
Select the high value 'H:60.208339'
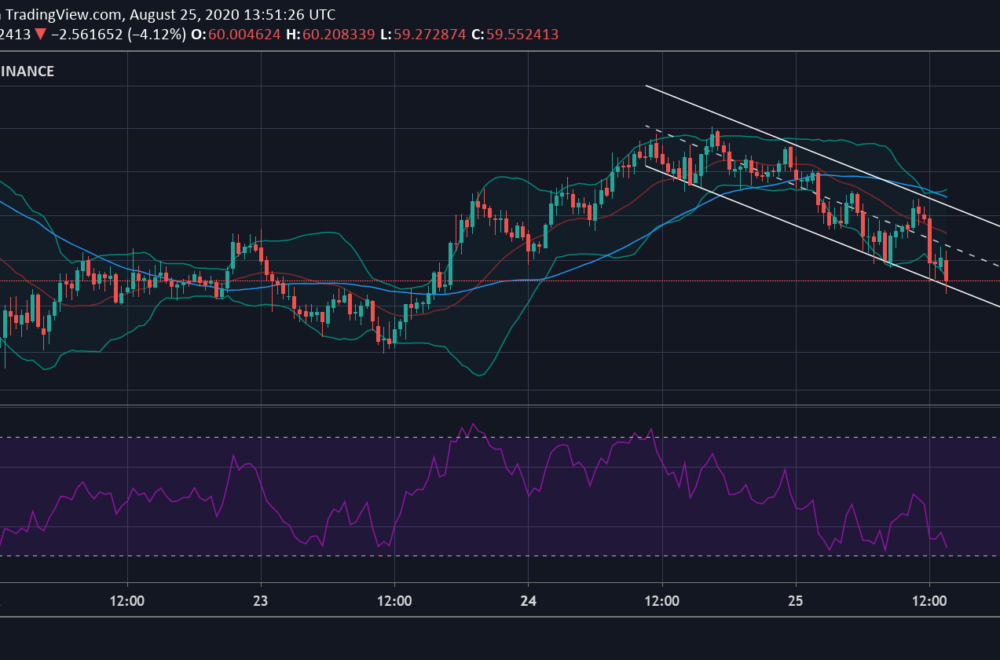tap(330, 34)
